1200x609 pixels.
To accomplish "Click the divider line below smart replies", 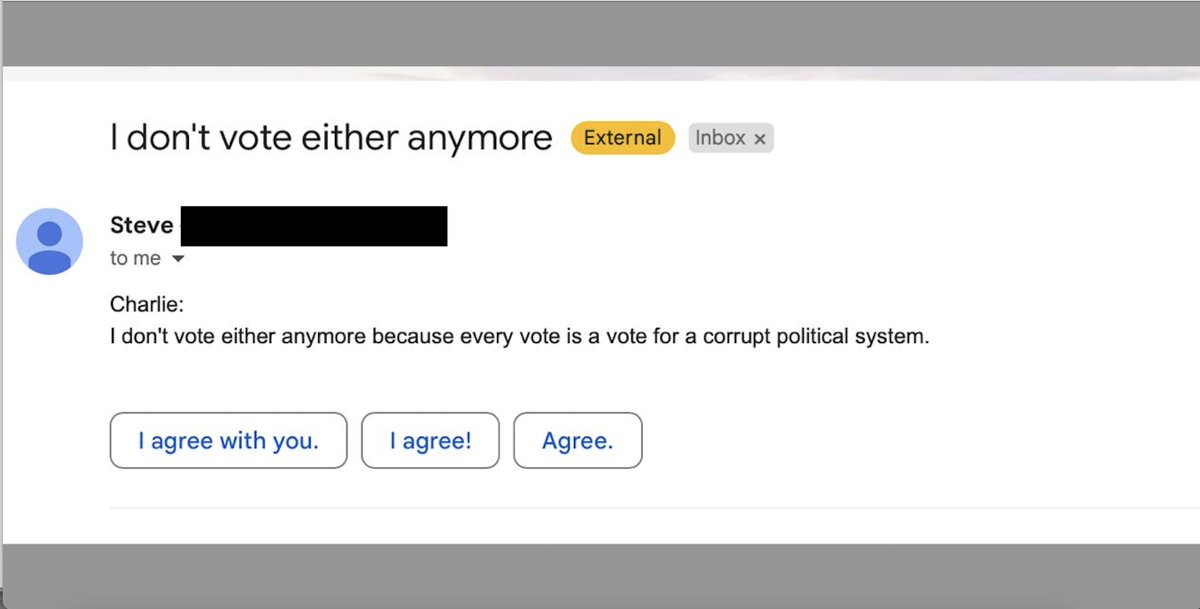I will pos(600,505).
